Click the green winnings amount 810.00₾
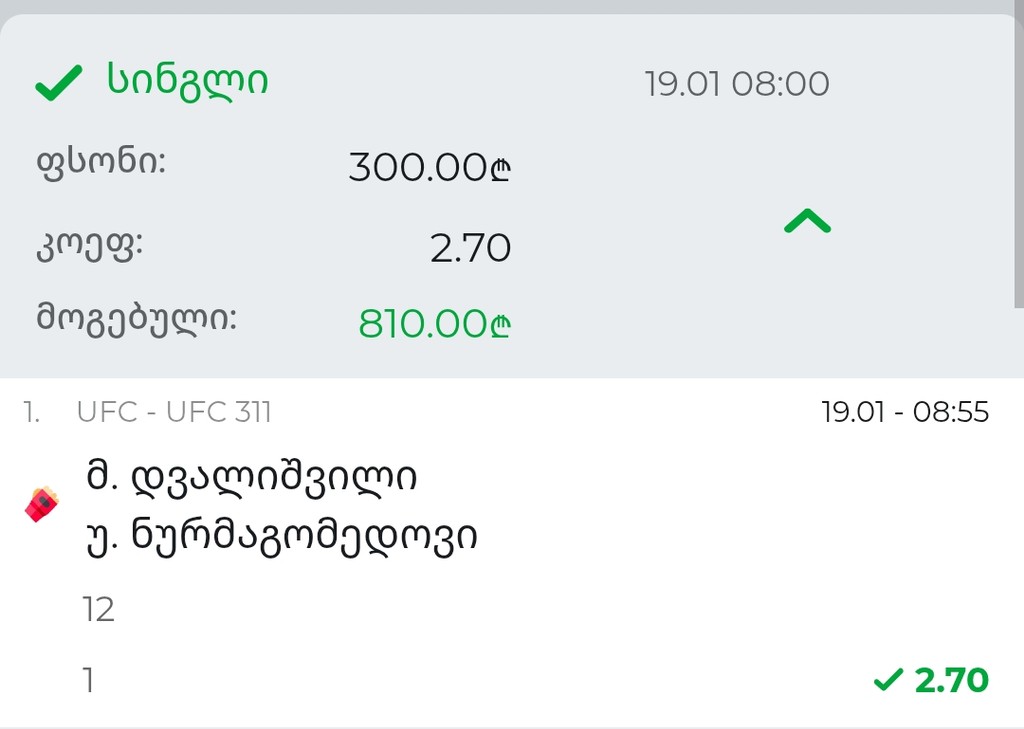Screen dimensions: 1024x729 435,324
